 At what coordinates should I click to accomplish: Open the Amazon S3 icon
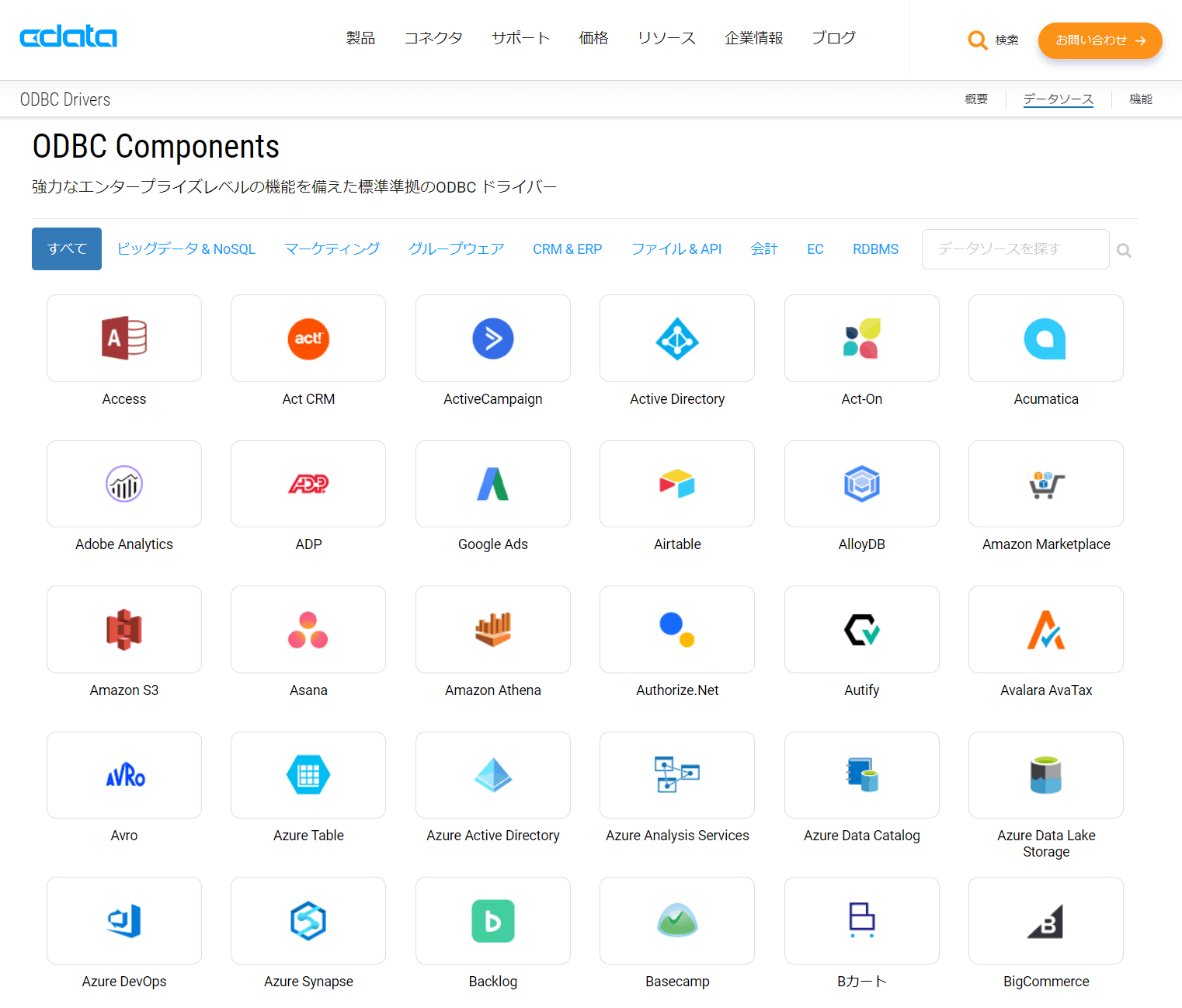[124, 630]
